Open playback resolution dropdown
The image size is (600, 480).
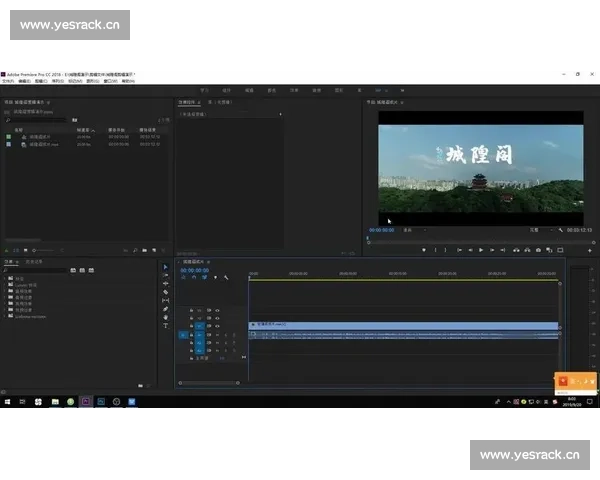click(x=541, y=230)
